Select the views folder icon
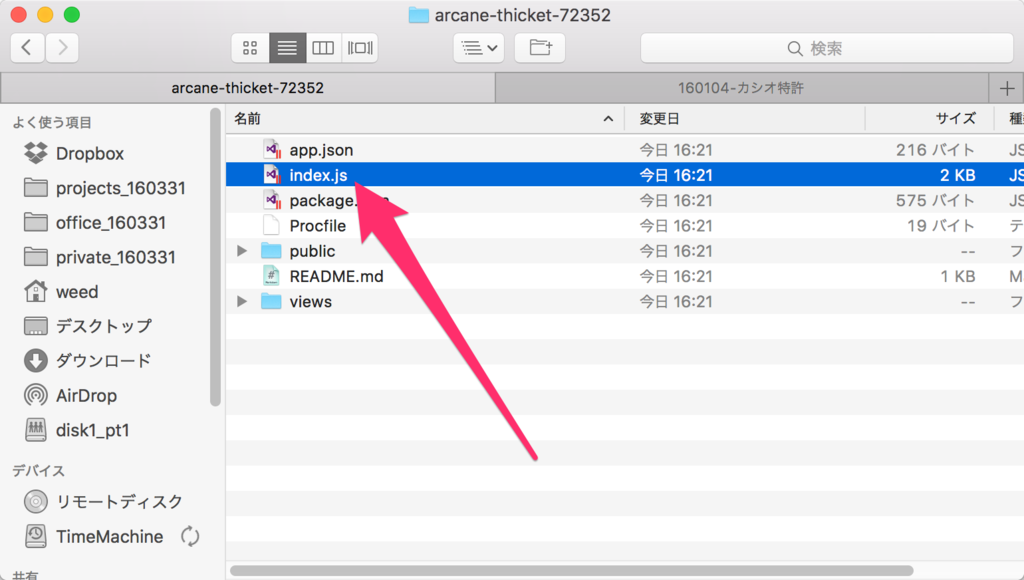1024x580 pixels. tap(271, 301)
